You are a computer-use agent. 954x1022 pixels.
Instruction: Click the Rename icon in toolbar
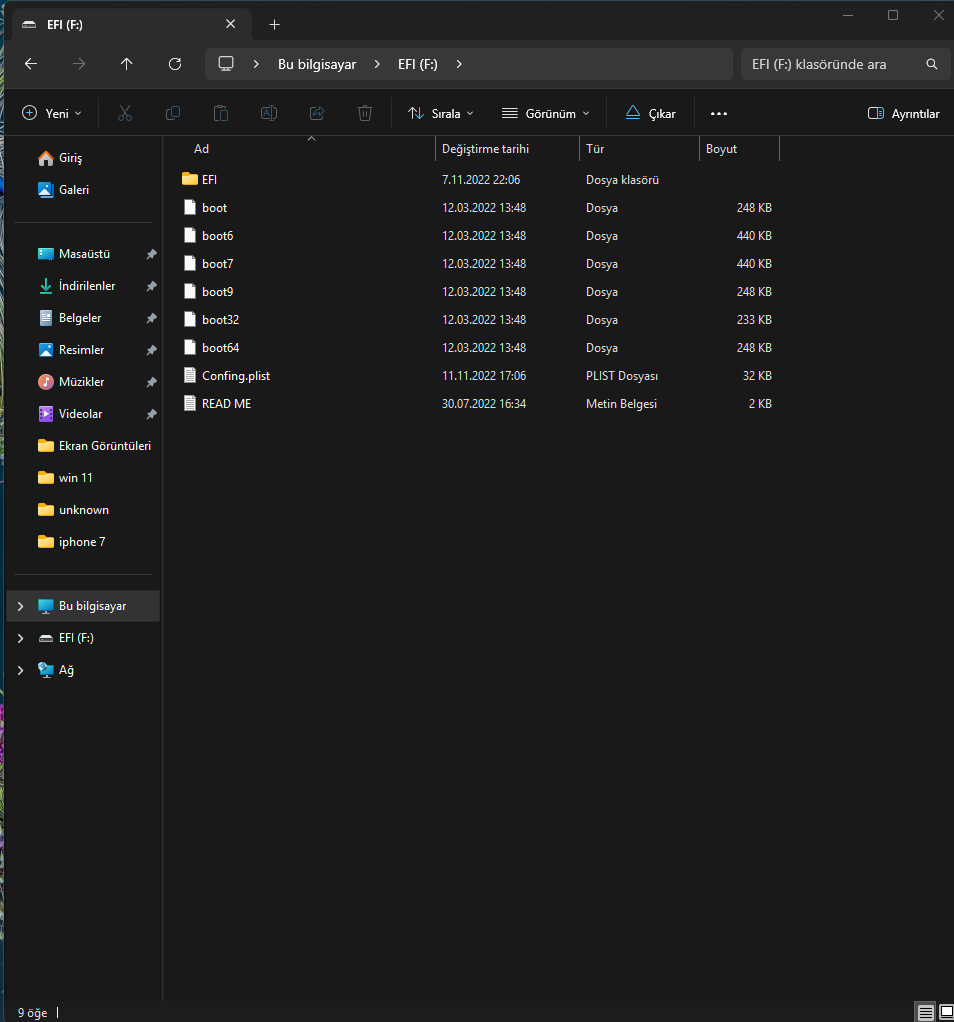click(x=269, y=114)
